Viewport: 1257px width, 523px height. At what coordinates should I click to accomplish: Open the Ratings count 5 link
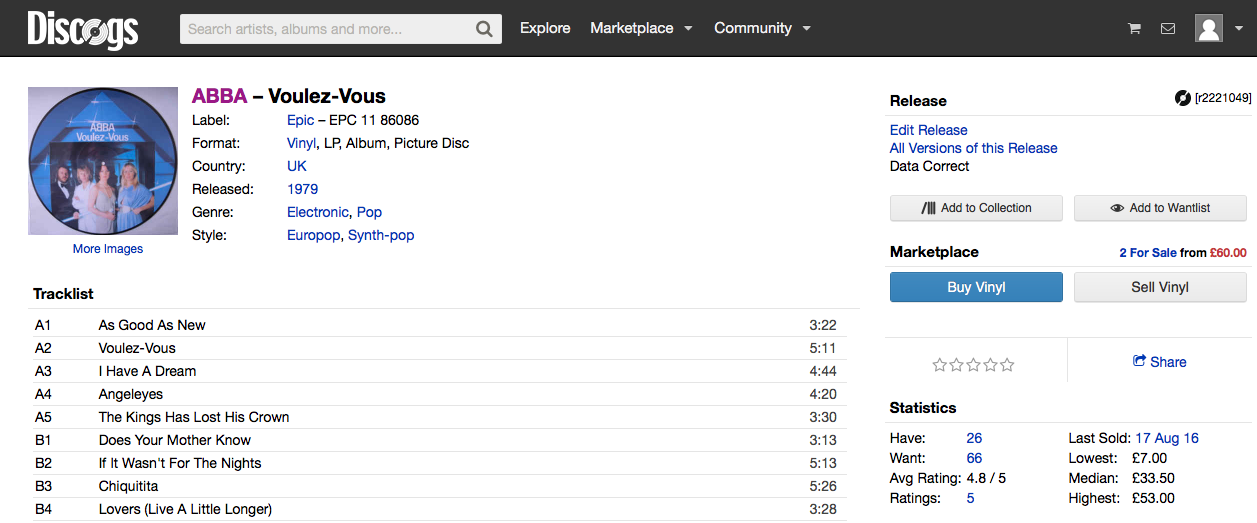tap(970, 498)
